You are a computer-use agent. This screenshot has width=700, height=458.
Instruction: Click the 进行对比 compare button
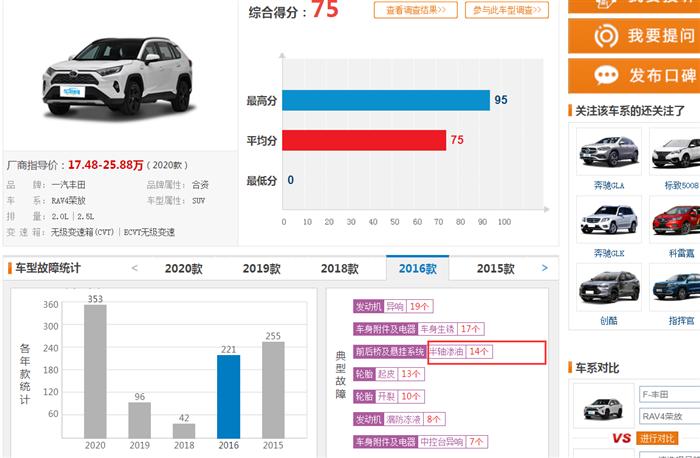[x=657, y=438]
